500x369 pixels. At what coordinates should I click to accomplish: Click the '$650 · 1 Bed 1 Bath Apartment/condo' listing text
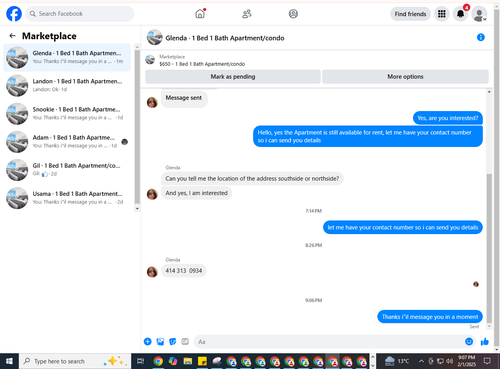point(202,64)
